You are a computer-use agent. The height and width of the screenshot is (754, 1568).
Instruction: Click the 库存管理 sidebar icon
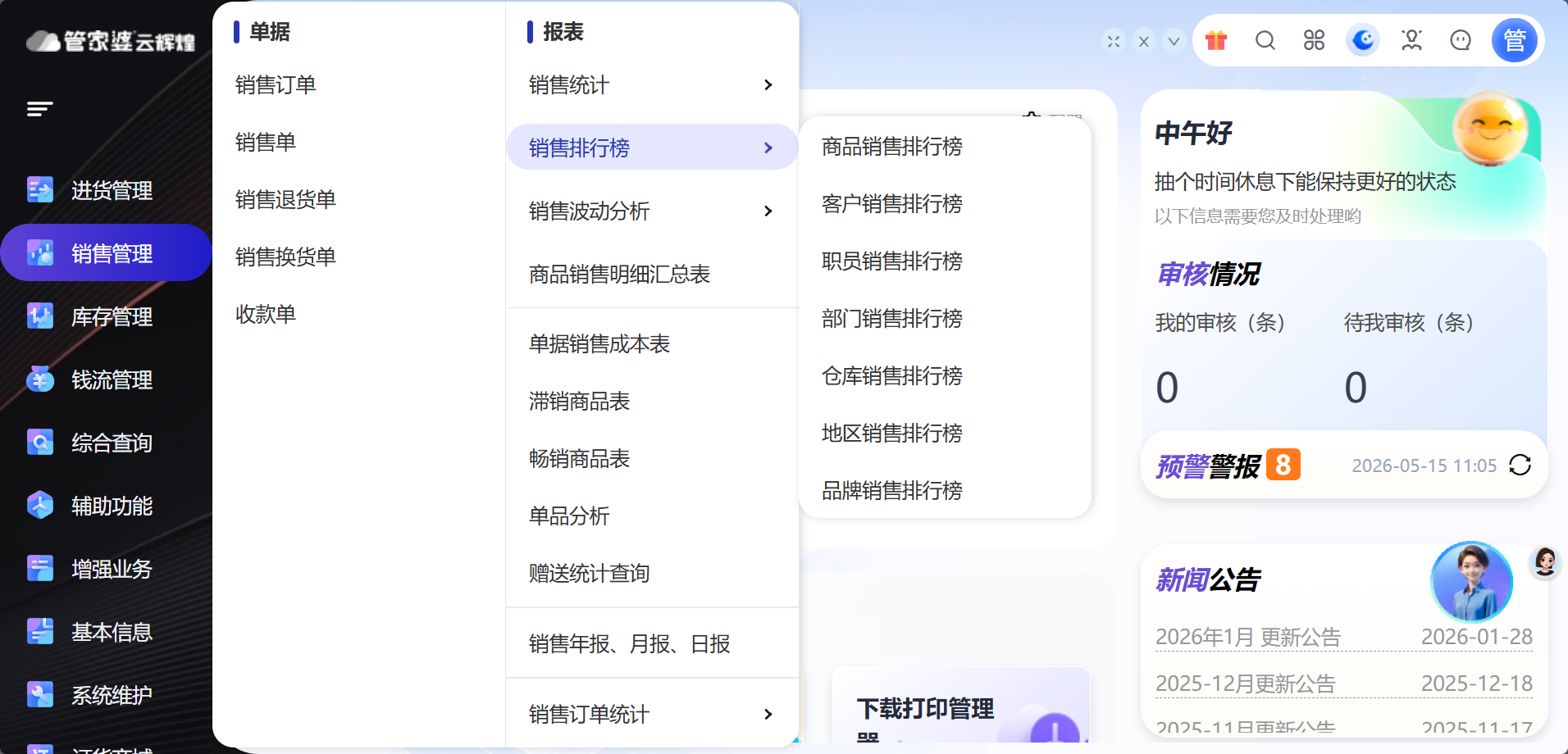(x=39, y=316)
